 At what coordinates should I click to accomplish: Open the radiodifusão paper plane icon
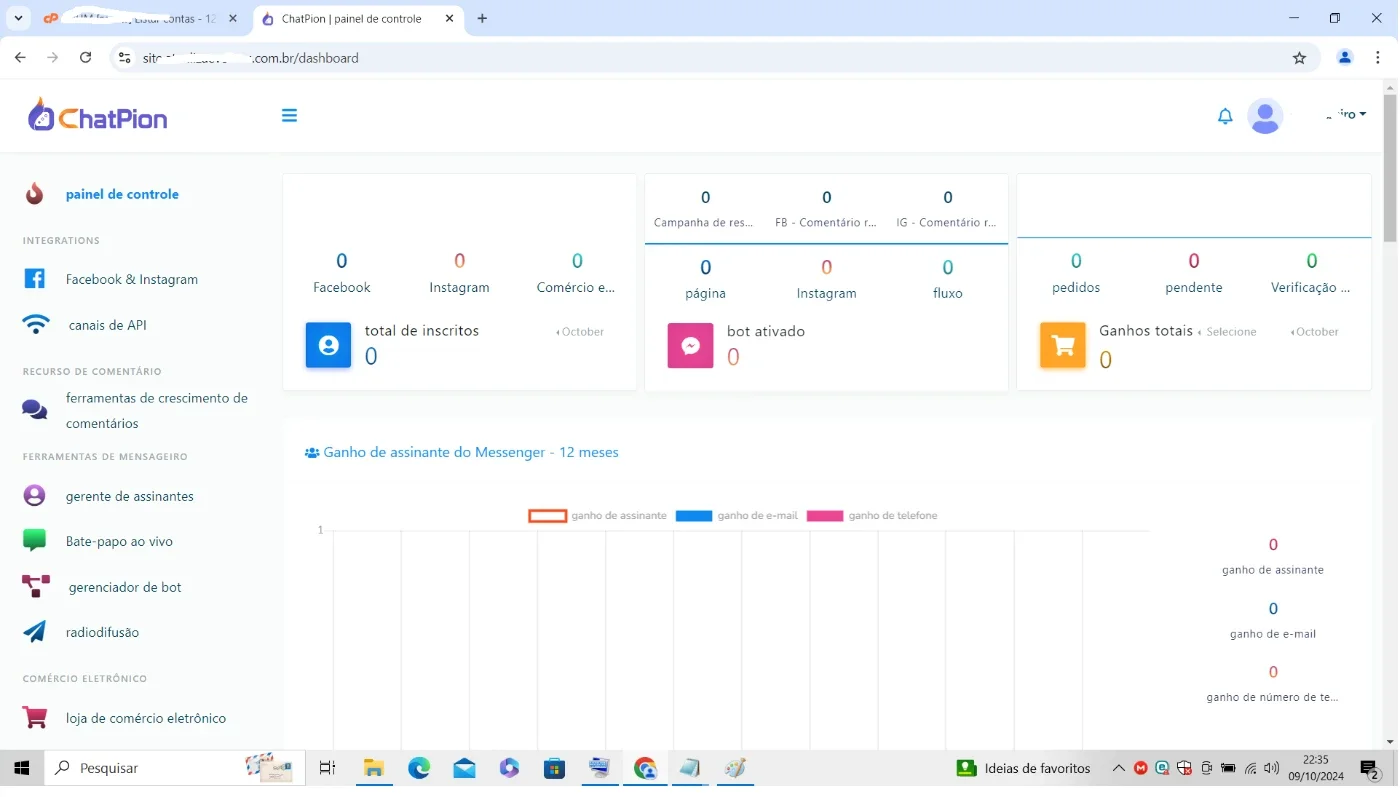tap(35, 632)
